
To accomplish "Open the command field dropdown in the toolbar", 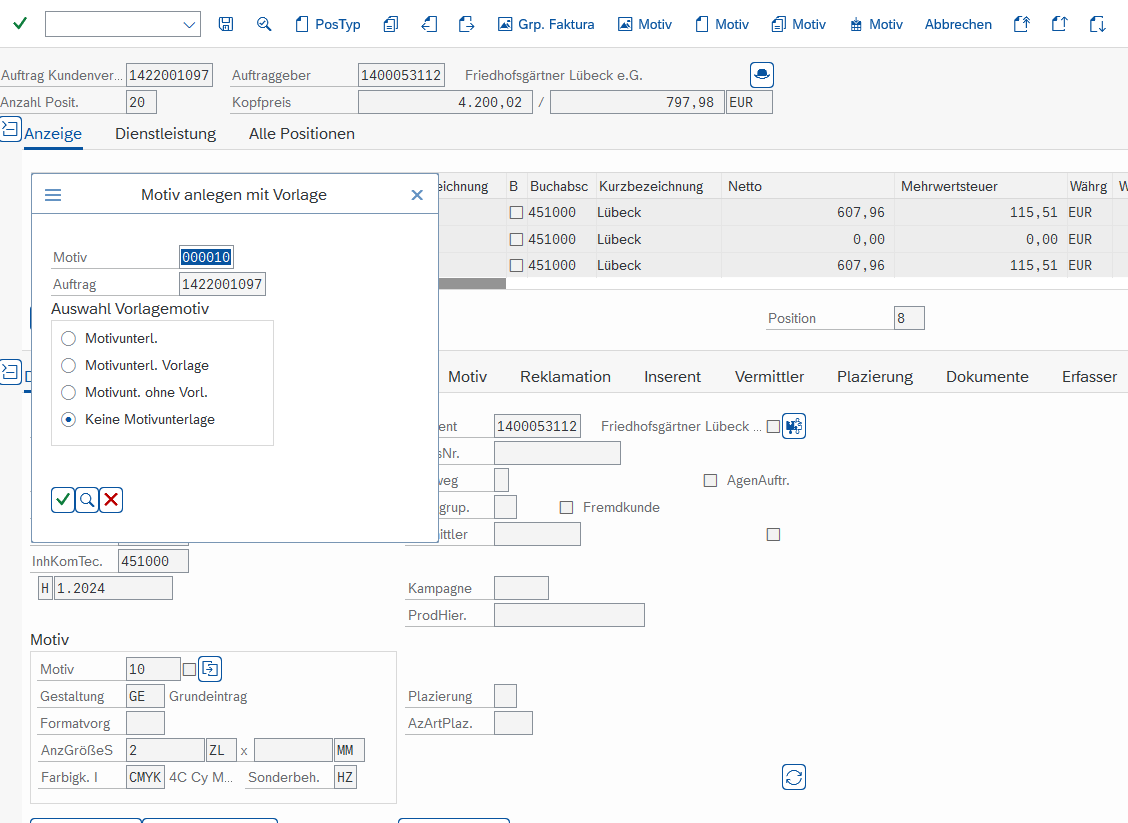I will (188, 24).
